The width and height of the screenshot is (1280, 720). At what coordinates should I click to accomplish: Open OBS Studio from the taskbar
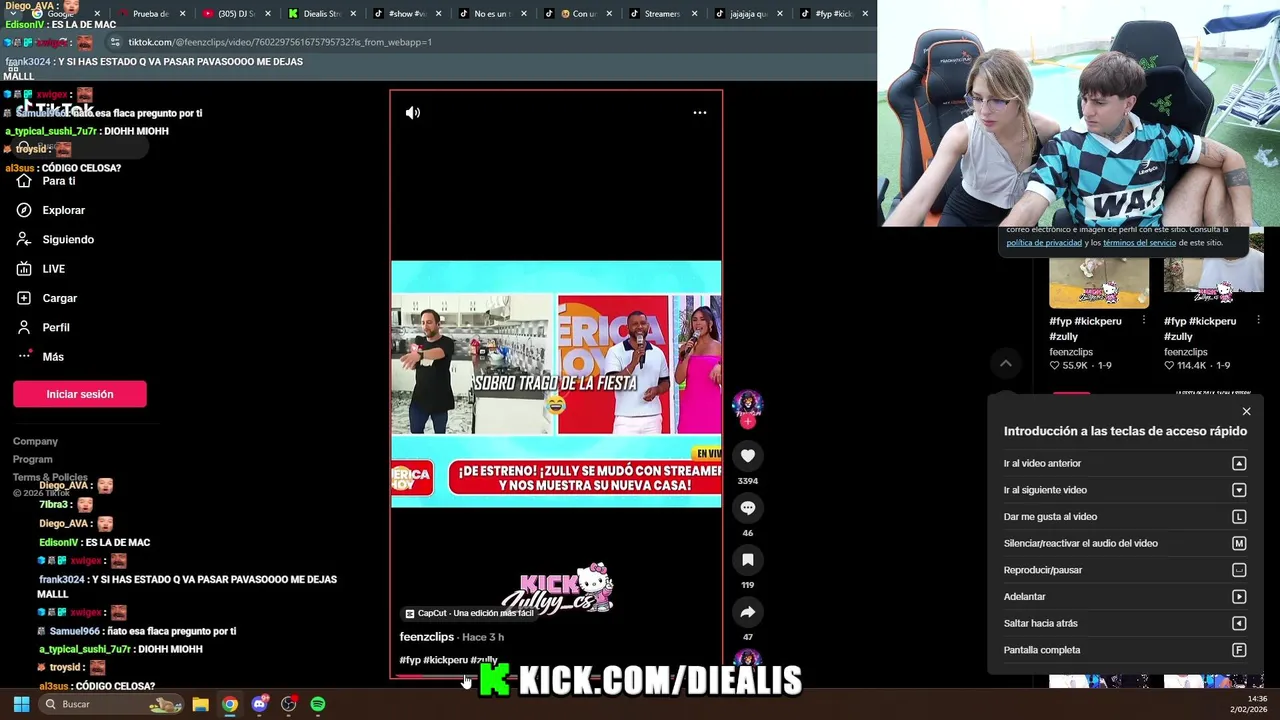(x=289, y=704)
